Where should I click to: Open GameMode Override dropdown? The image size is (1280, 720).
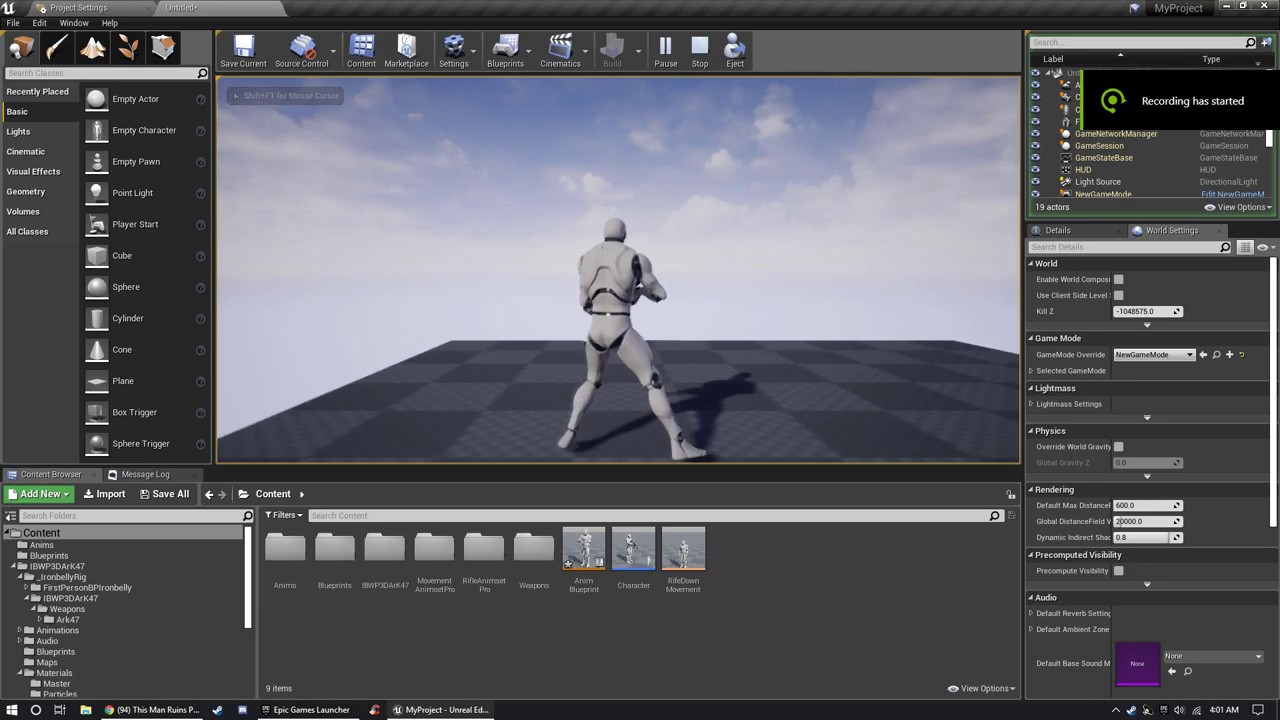pos(1154,355)
